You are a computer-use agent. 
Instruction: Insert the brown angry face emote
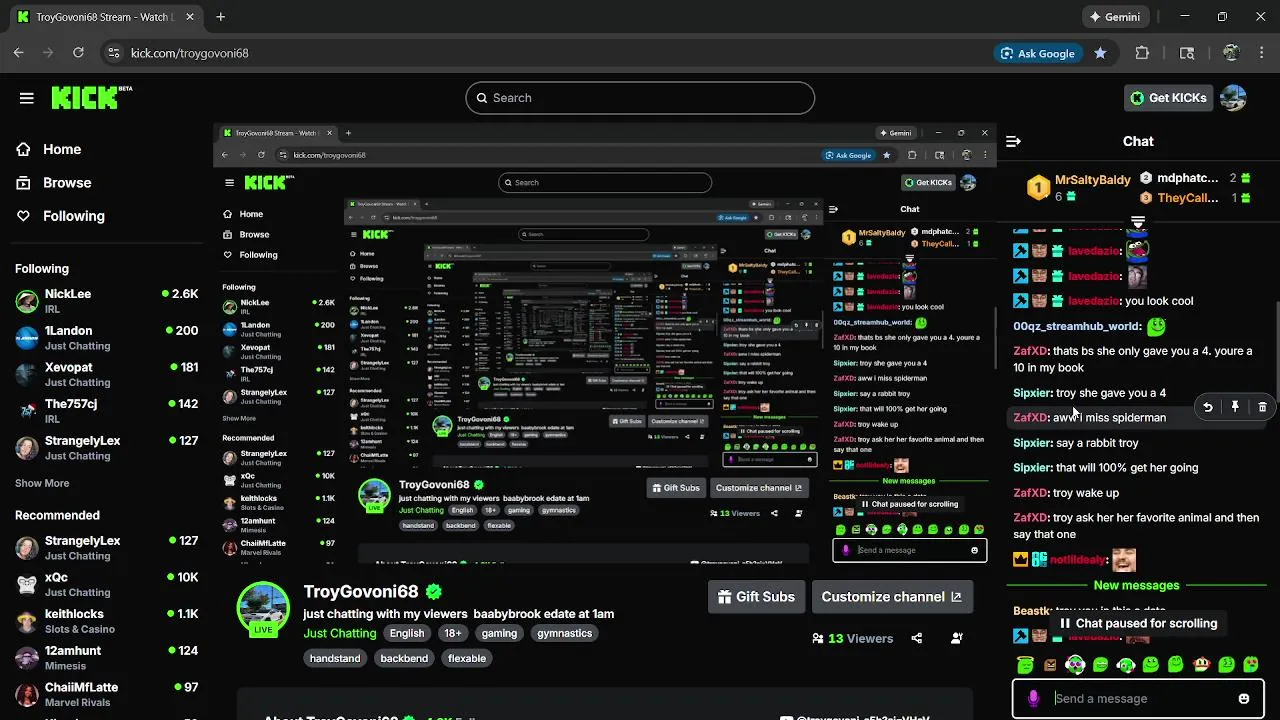(1050, 664)
